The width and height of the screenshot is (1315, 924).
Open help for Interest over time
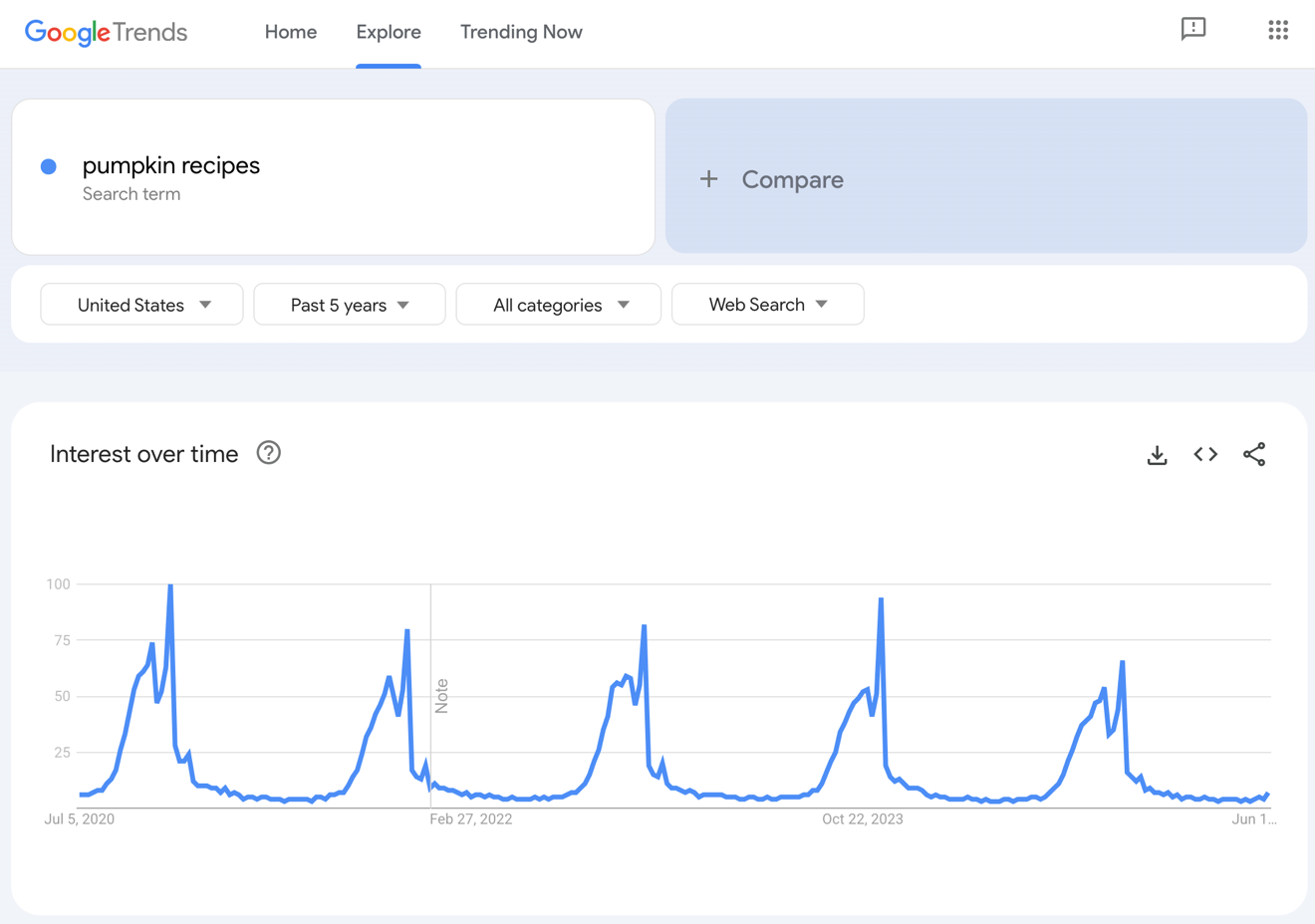click(268, 453)
